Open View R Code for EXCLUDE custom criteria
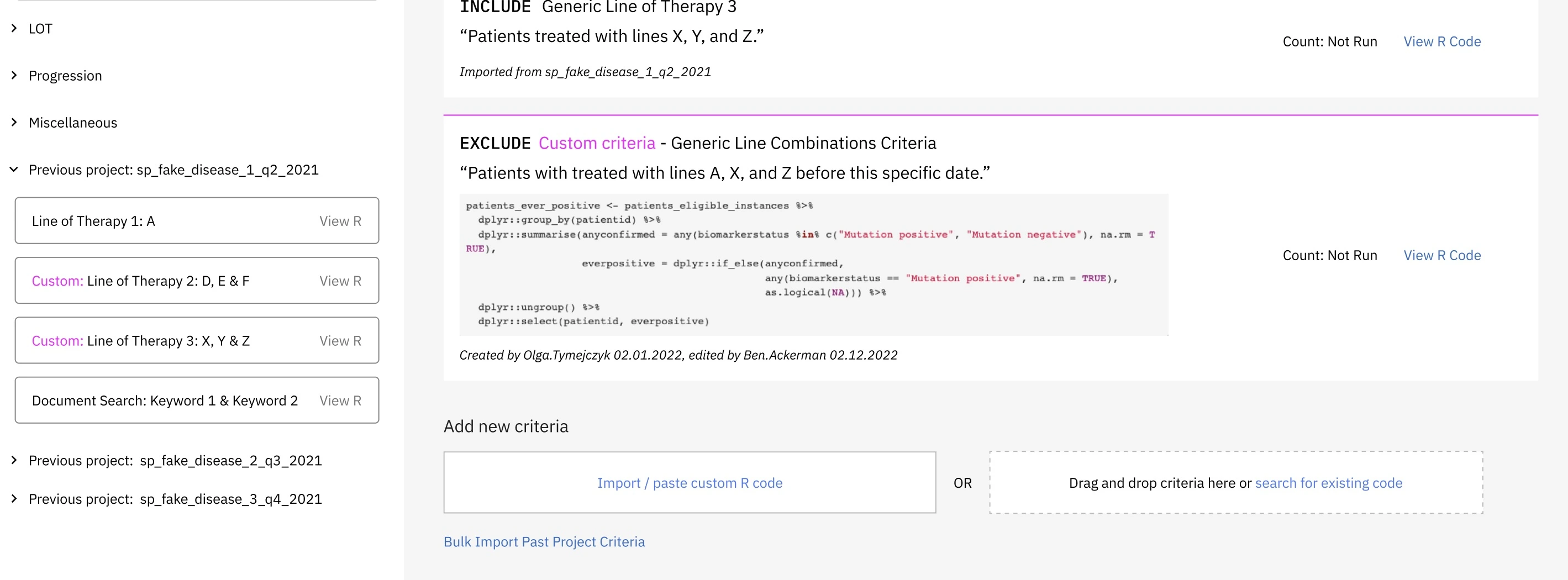Viewport: 1568px width, 580px height. pos(1442,255)
